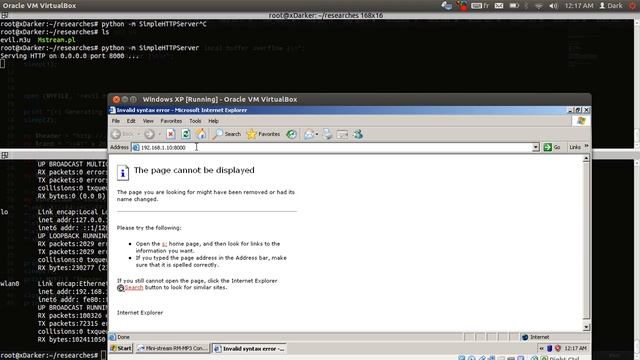Viewport: 640px width, 360px height.
Task: Click the blue XP tray device icon
Action: click(550, 349)
